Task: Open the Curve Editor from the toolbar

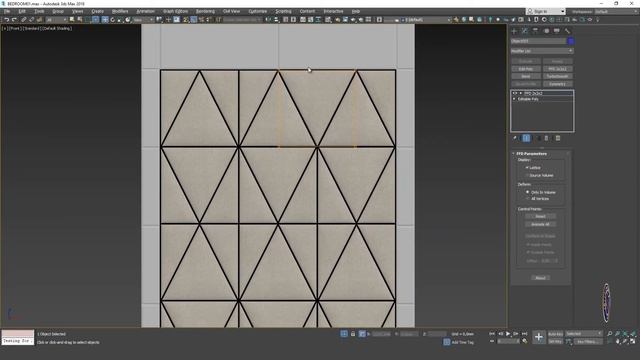Action: (311, 20)
